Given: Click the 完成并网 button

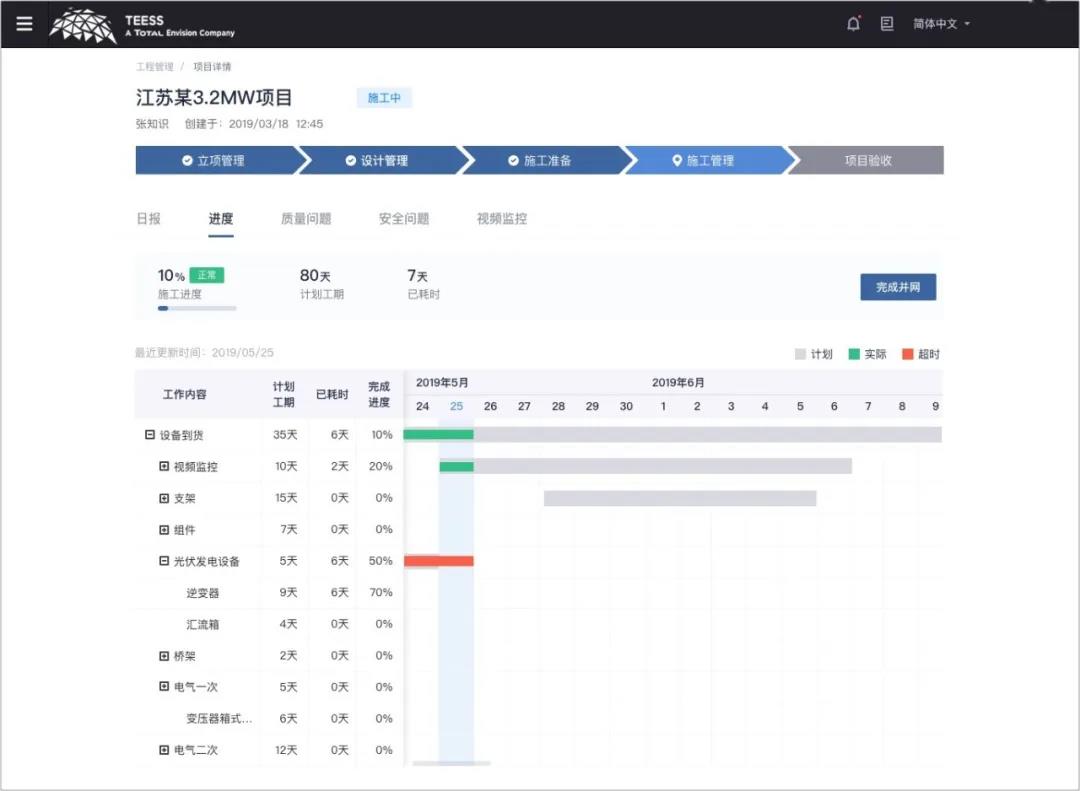Looking at the screenshot, I should [x=897, y=287].
